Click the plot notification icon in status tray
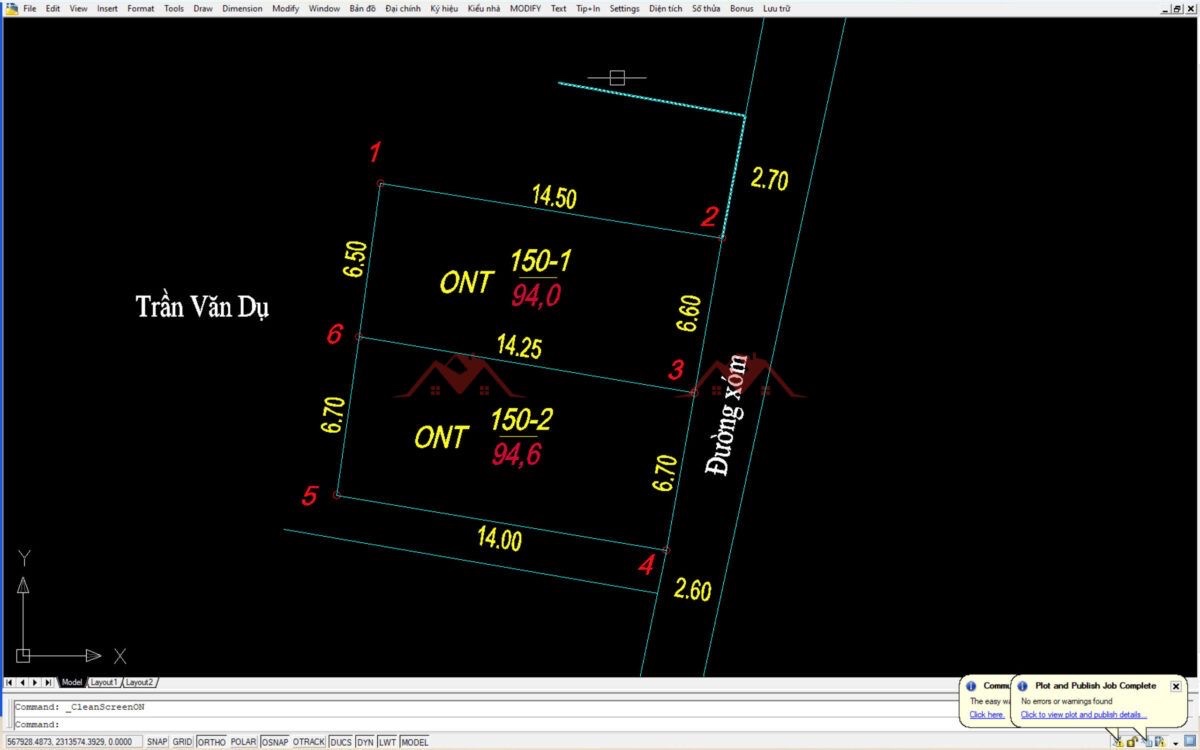 click(x=1146, y=742)
